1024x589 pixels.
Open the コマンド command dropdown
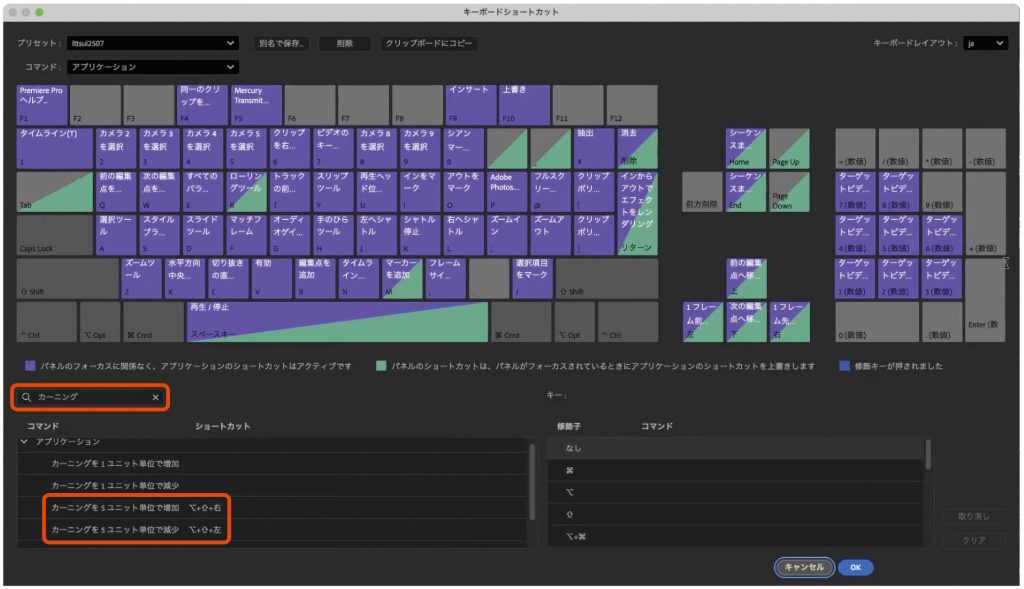tap(153, 67)
